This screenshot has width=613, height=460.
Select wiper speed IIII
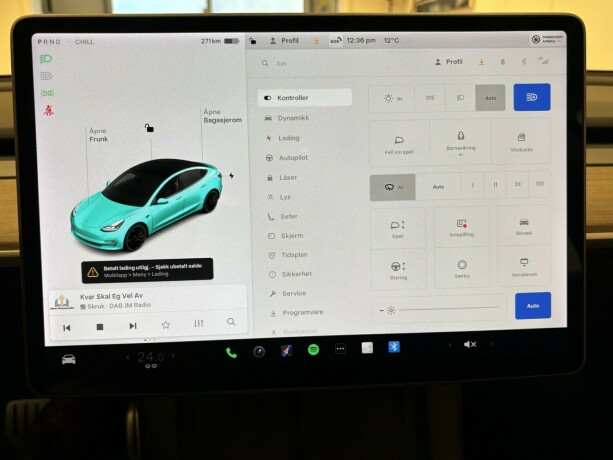[540, 184]
